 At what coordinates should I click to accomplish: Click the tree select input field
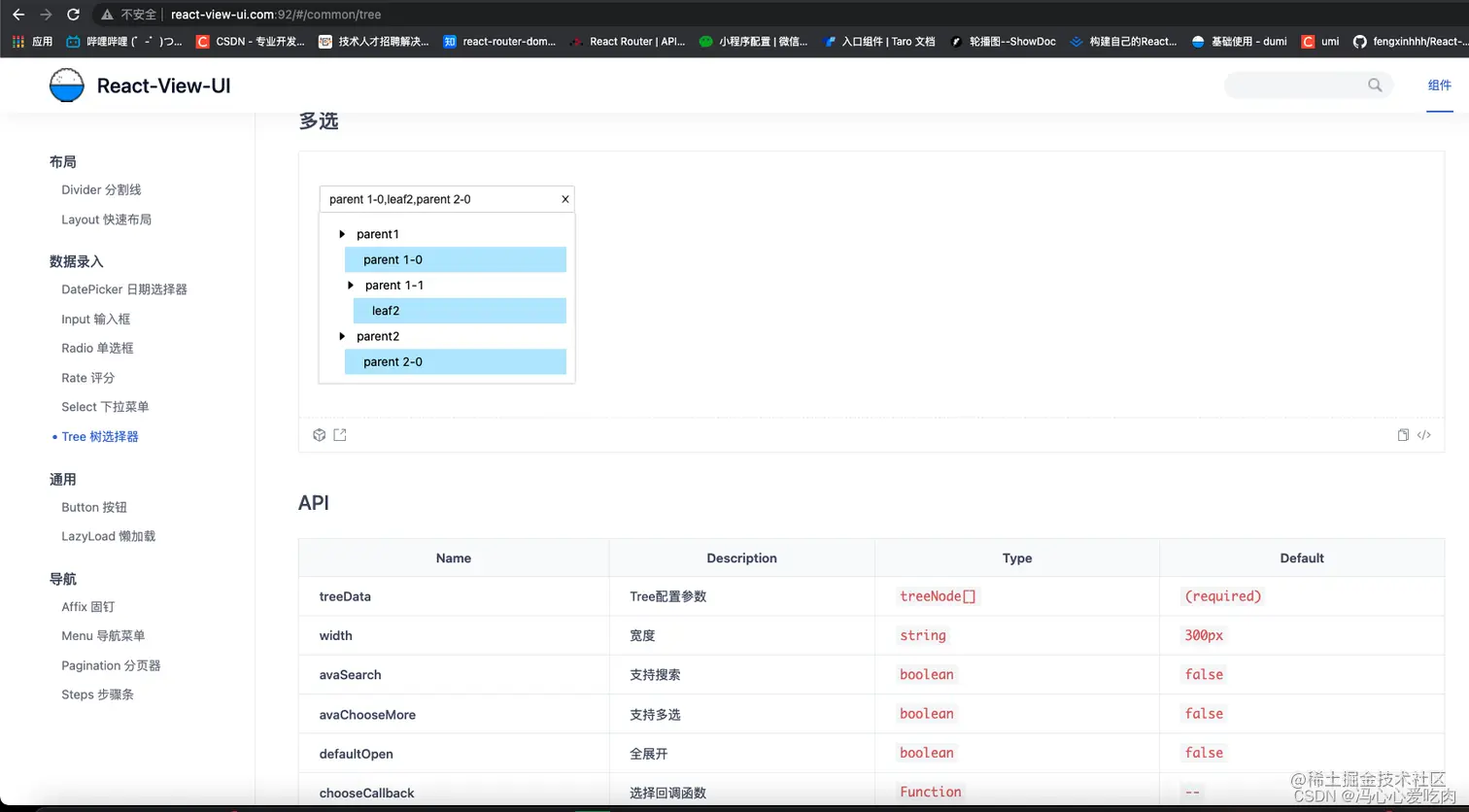pos(447,199)
